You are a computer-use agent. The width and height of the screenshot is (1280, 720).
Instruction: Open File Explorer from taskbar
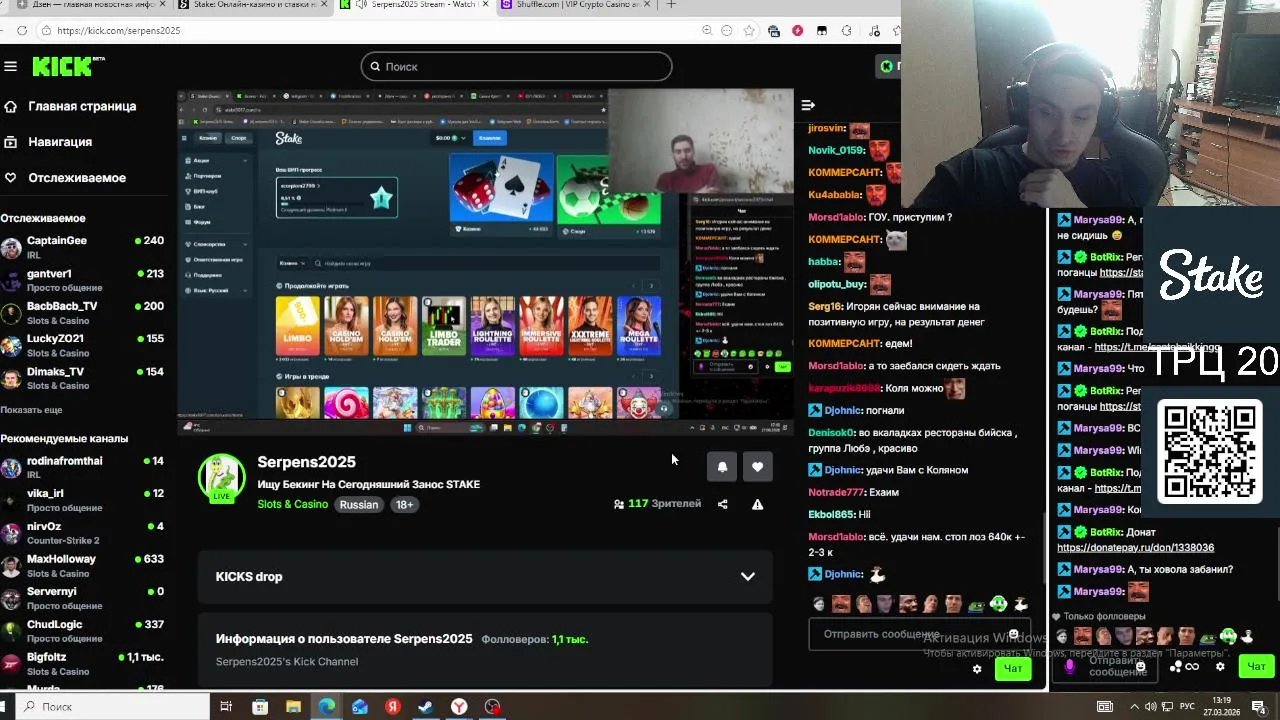coord(293,707)
